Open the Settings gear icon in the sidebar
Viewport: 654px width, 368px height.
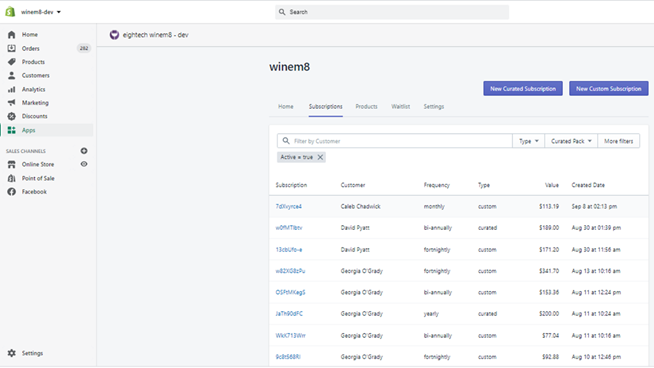(x=12, y=353)
